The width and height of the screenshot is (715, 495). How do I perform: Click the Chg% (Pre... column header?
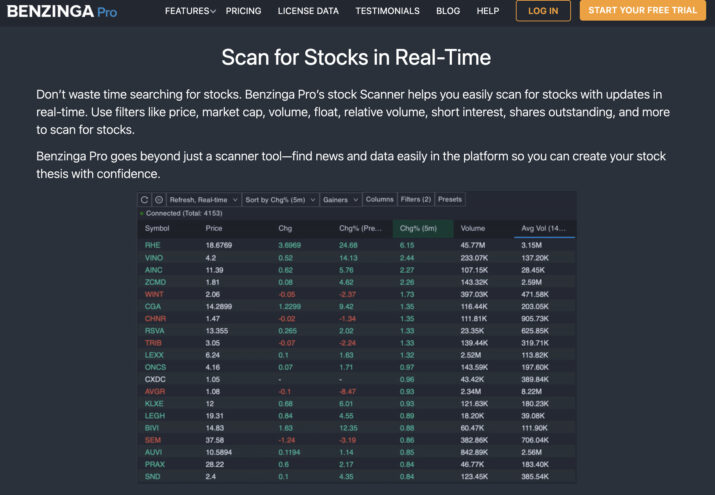(x=360, y=228)
